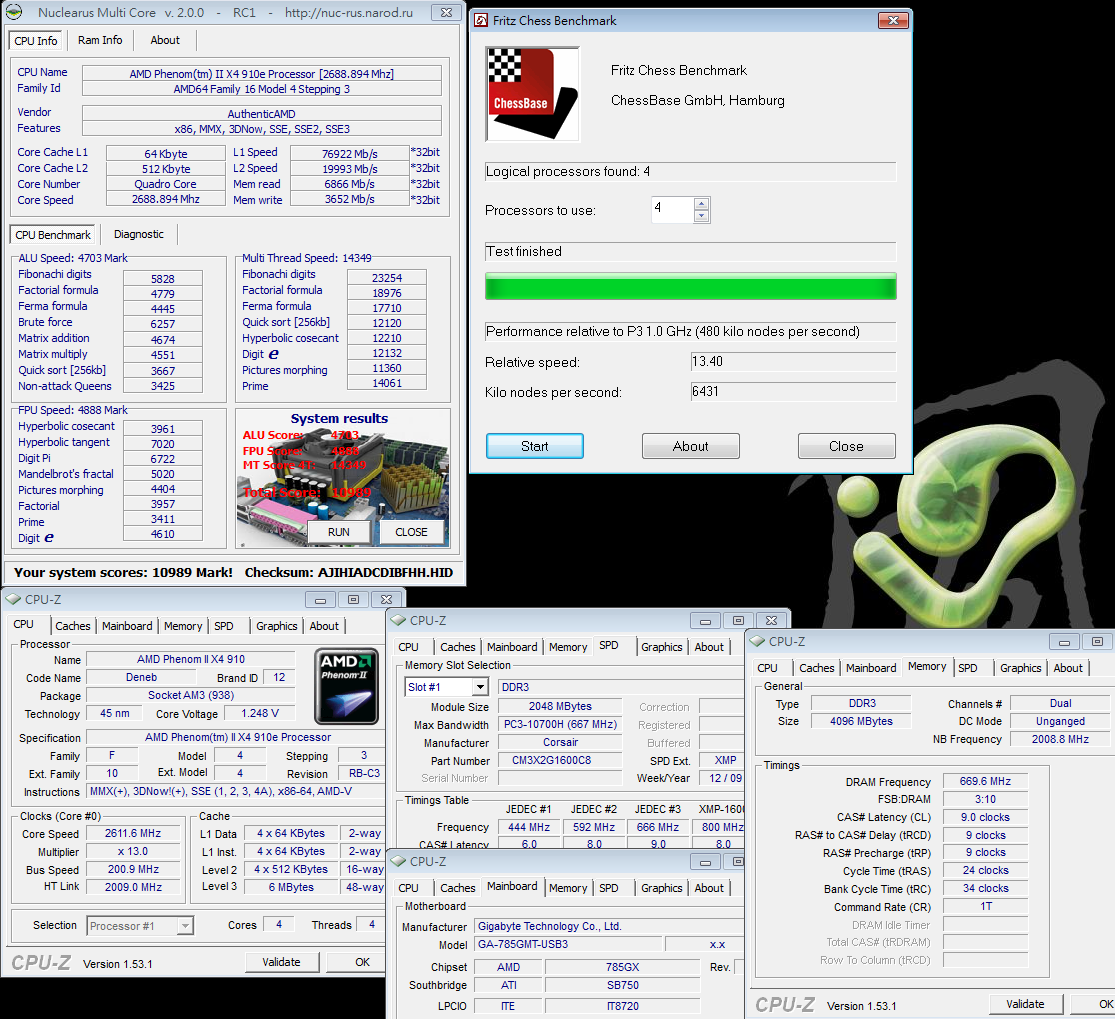This screenshot has width=1115, height=1019.
Task: Click the Mem read value 6866 Mb/s
Action: click(x=349, y=183)
